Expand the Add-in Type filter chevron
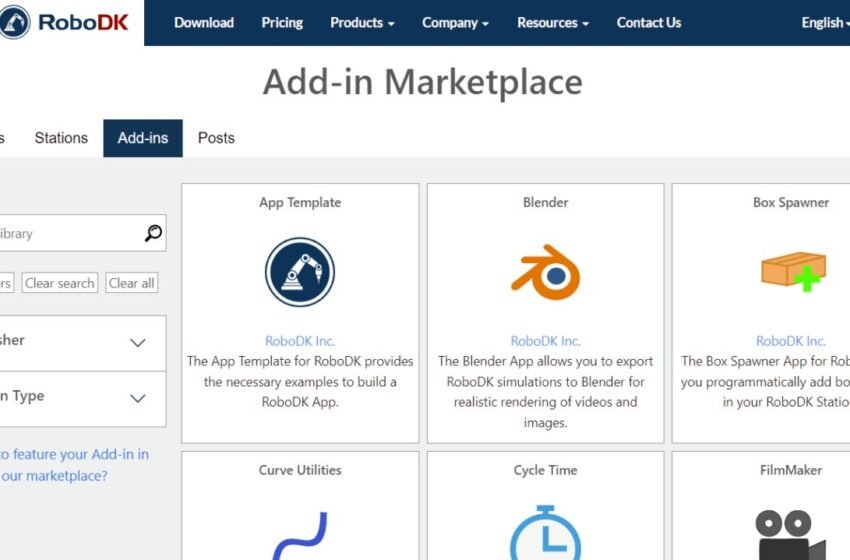Image resolution: width=850 pixels, height=560 pixels. [138, 398]
